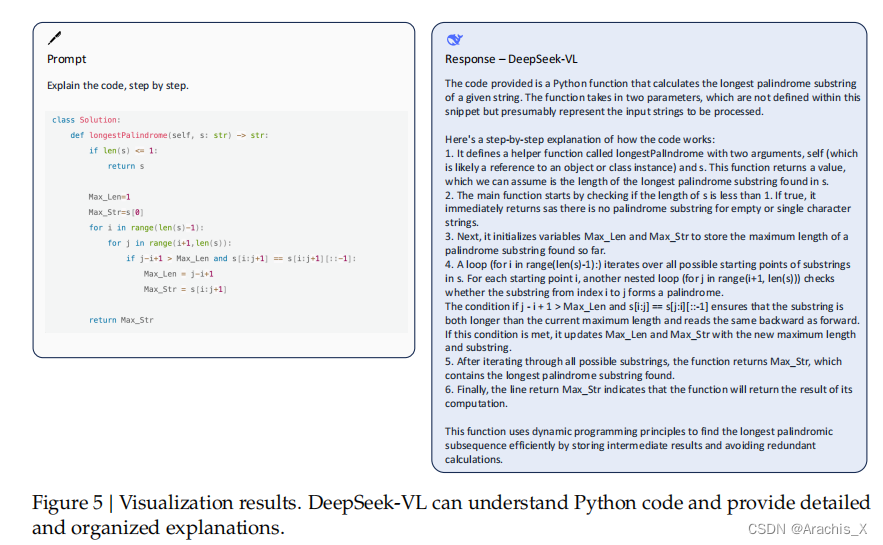Click the 'Max_Str = s[i:j+1]' code line
The height and width of the screenshot is (545, 883).
(x=185, y=289)
